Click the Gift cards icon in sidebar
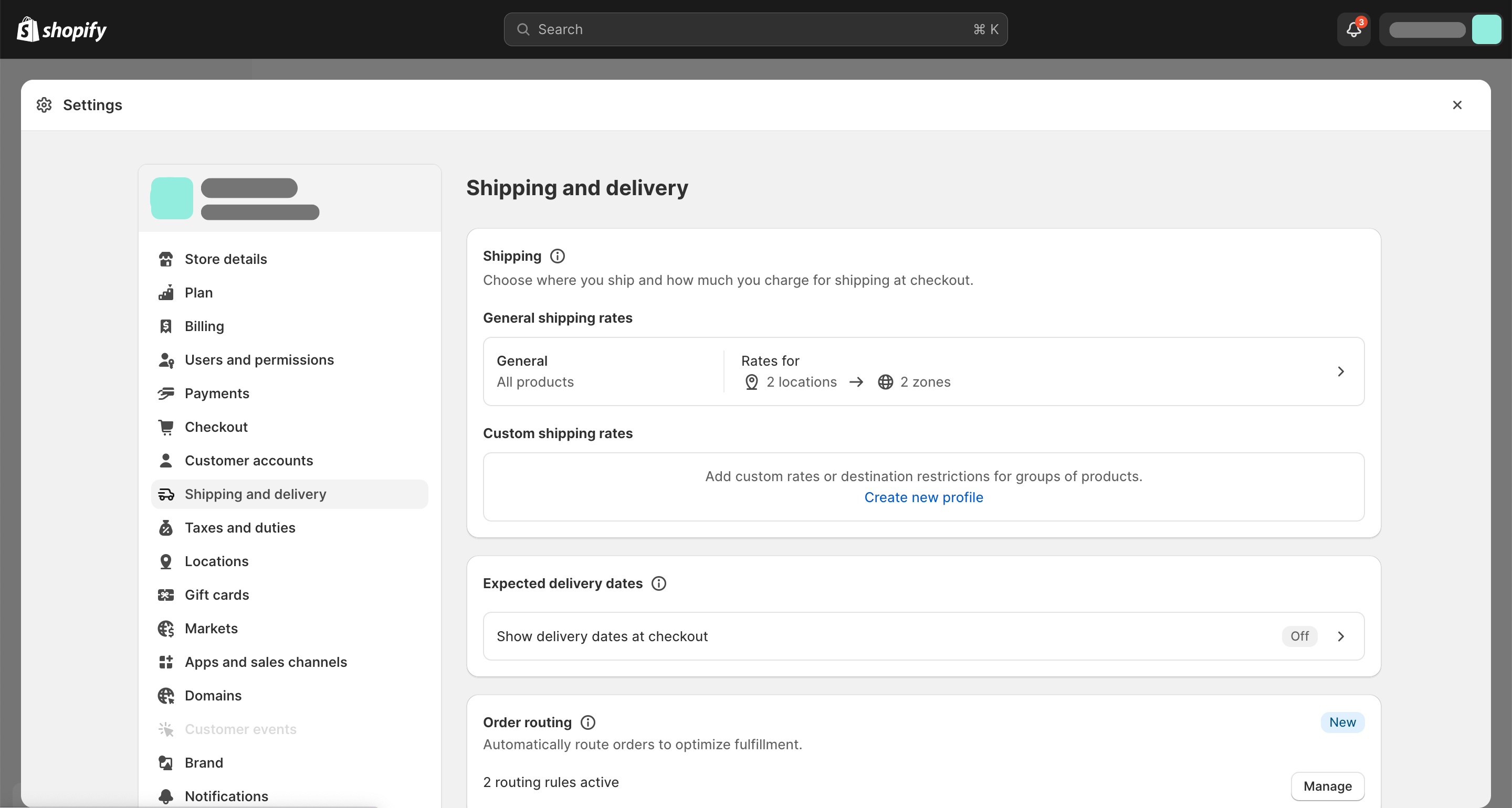 [166, 595]
